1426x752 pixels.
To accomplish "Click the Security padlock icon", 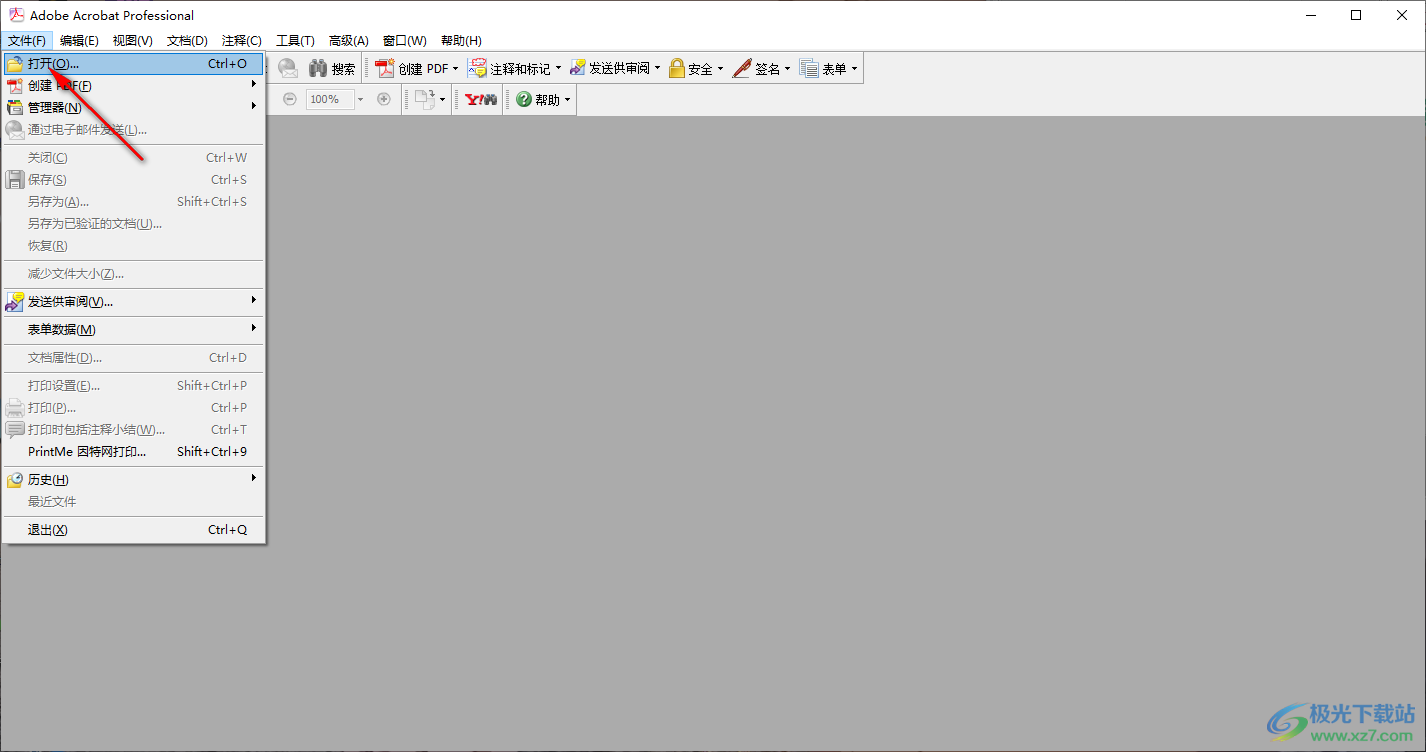I will [x=677, y=69].
